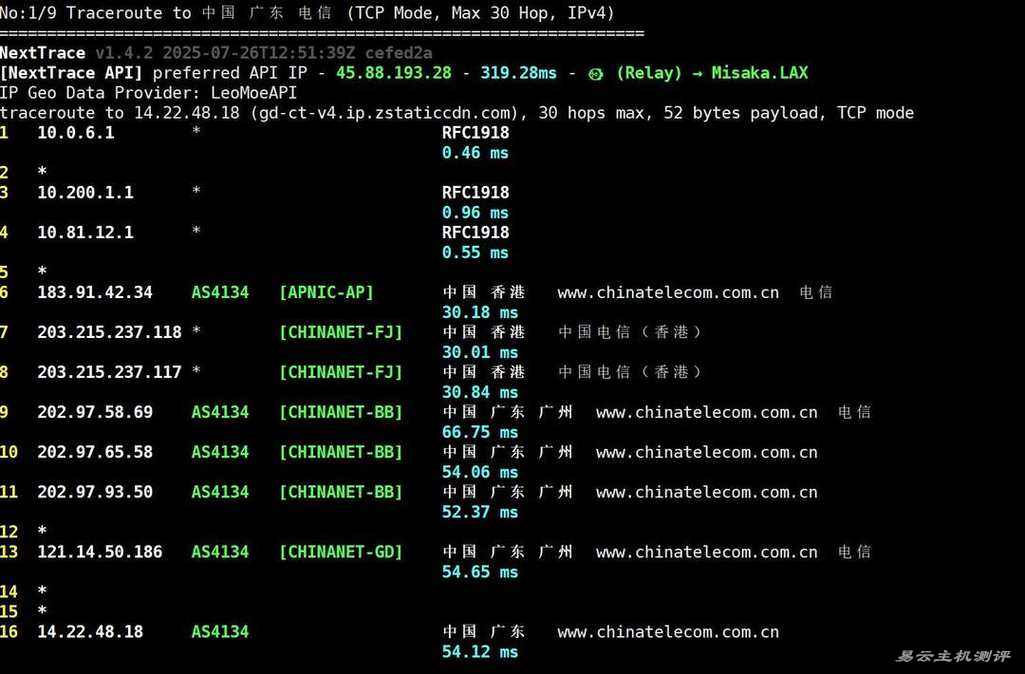Click the 30.01 ms latency value
The width and height of the screenshot is (1025, 674).
[x=480, y=352]
